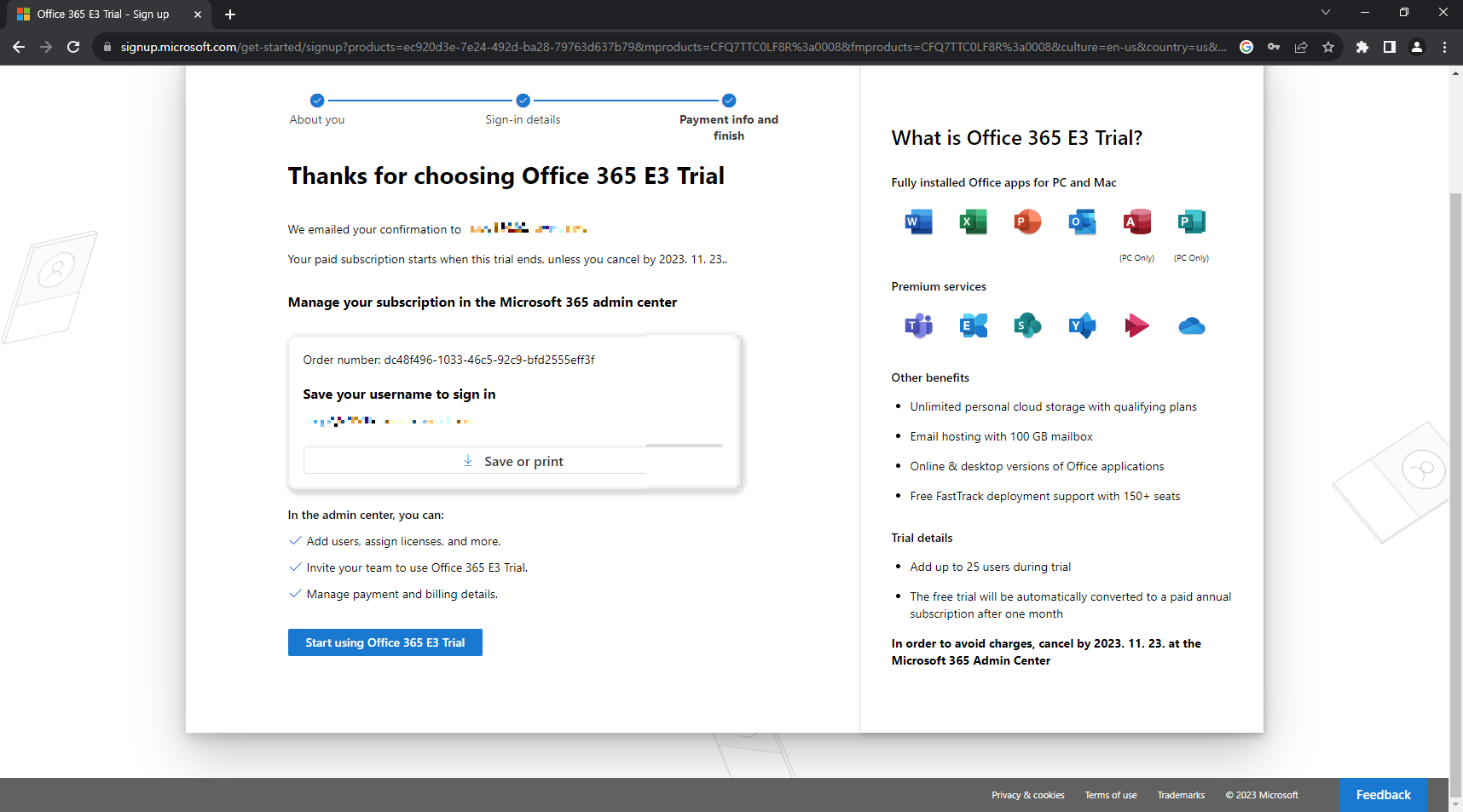
Task: Click the PowerPoint app icon
Action: click(x=1027, y=222)
